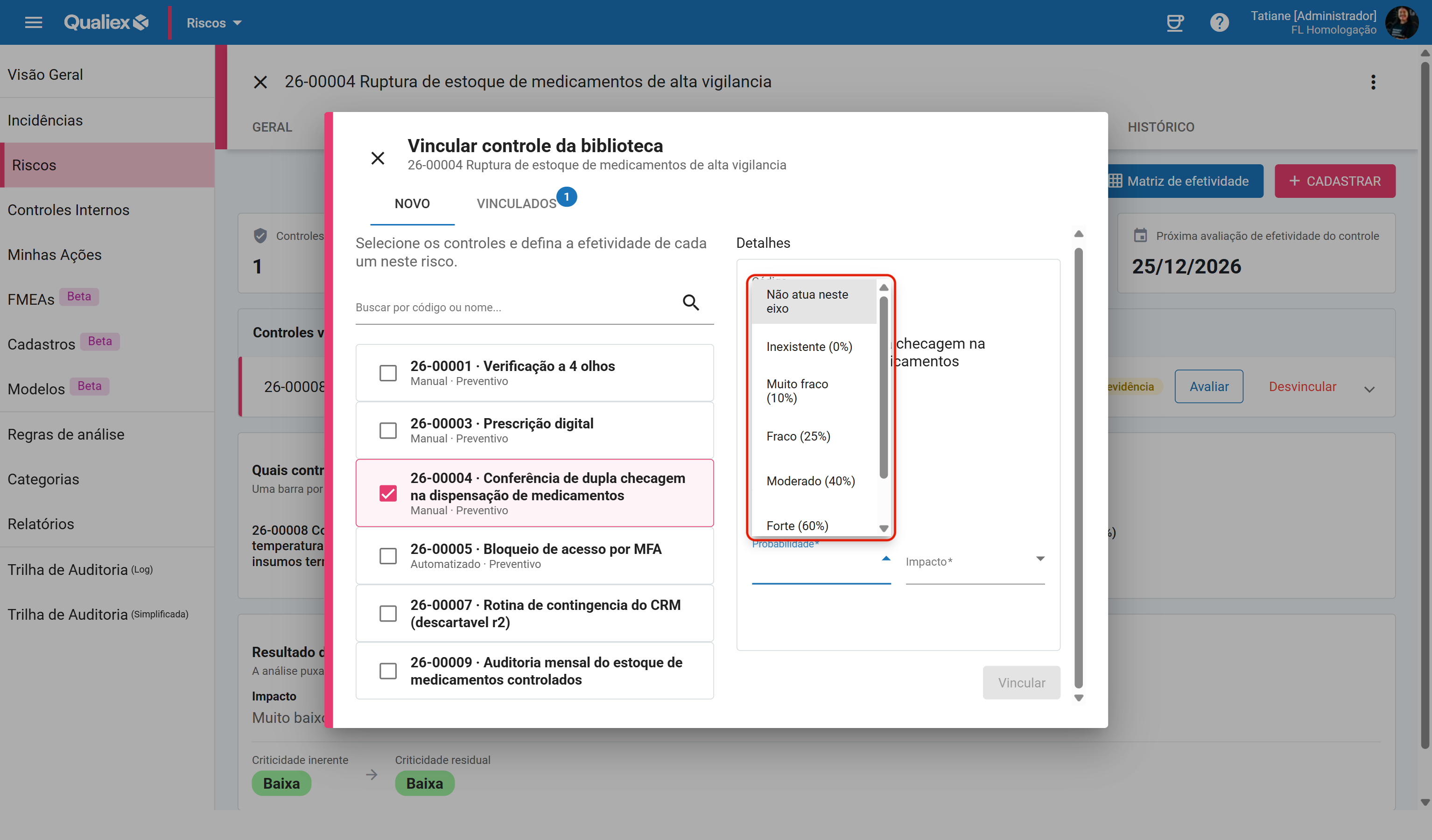Viewport: 1432px width, 840px height.
Task: Uncheck control 26-00004 Conferência de dupla checagem
Action: click(388, 493)
